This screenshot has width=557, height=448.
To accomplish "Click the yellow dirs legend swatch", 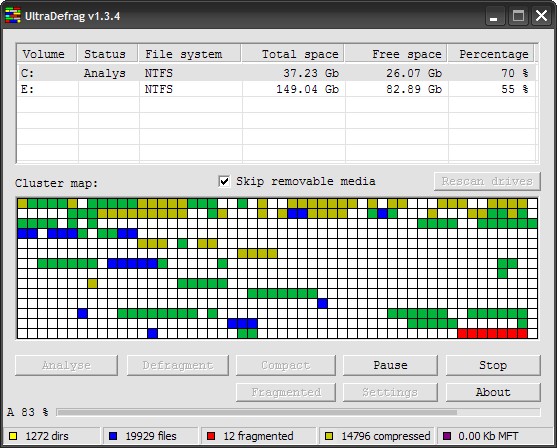I will click(13, 436).
